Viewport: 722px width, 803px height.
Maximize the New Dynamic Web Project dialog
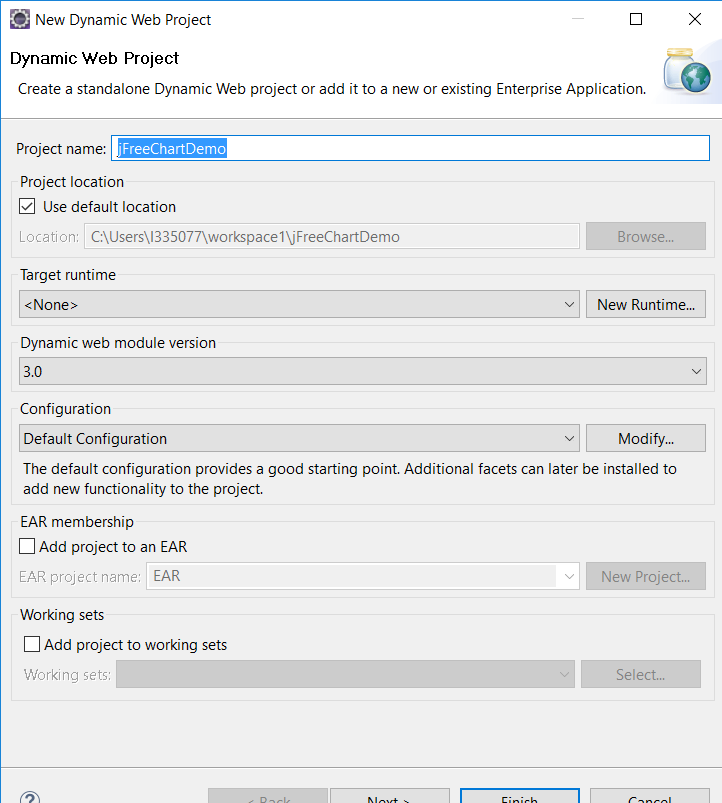[x=636, y=19]
